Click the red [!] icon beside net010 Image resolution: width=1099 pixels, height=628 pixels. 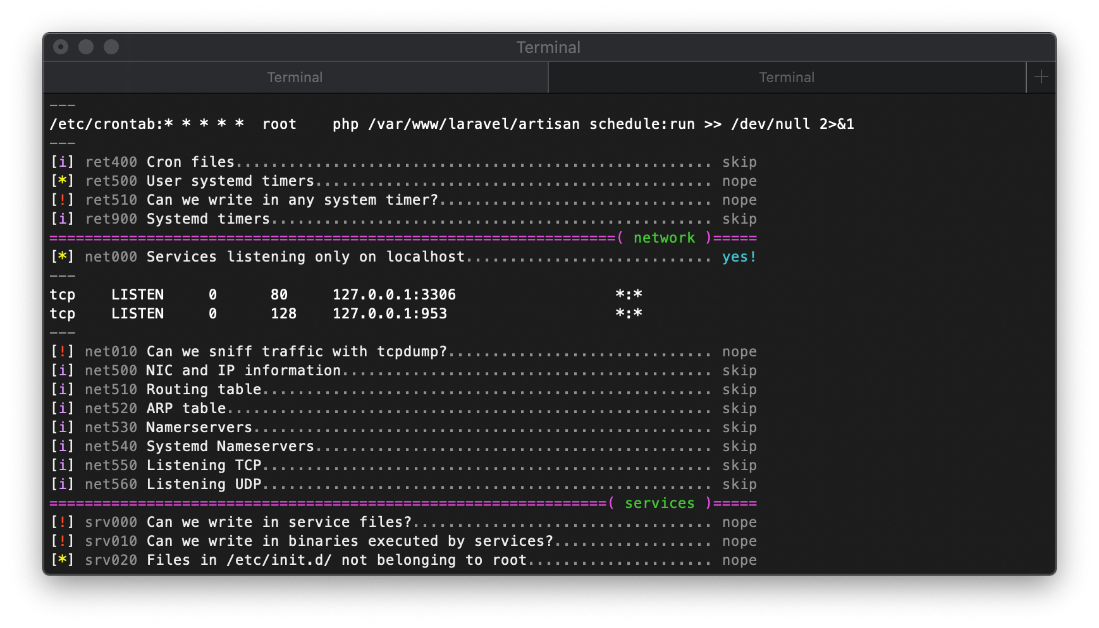point(62,351)
